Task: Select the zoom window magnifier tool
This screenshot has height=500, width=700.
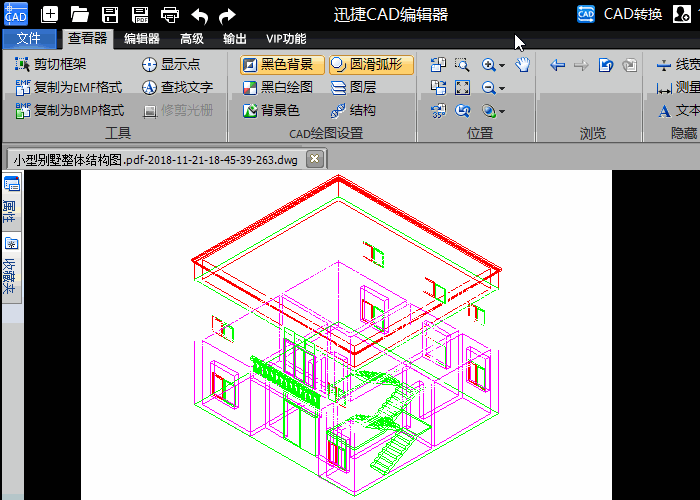Action: tap(462, 65)
